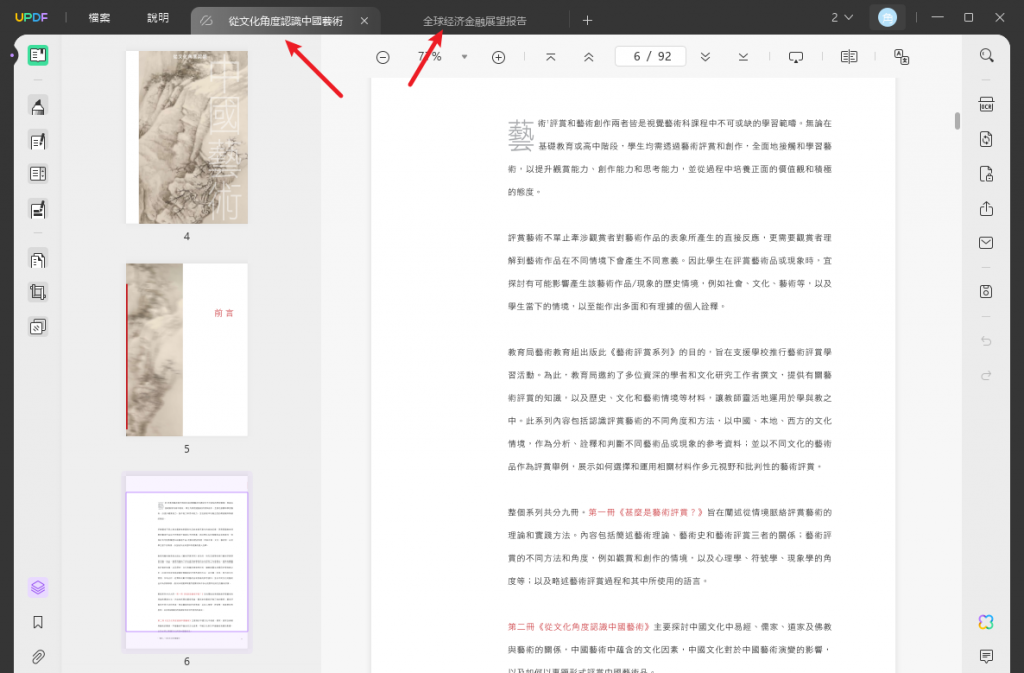Click the zoom out minus button
This screenshot has width=1024, height=673.
click(x=383, y=57)
